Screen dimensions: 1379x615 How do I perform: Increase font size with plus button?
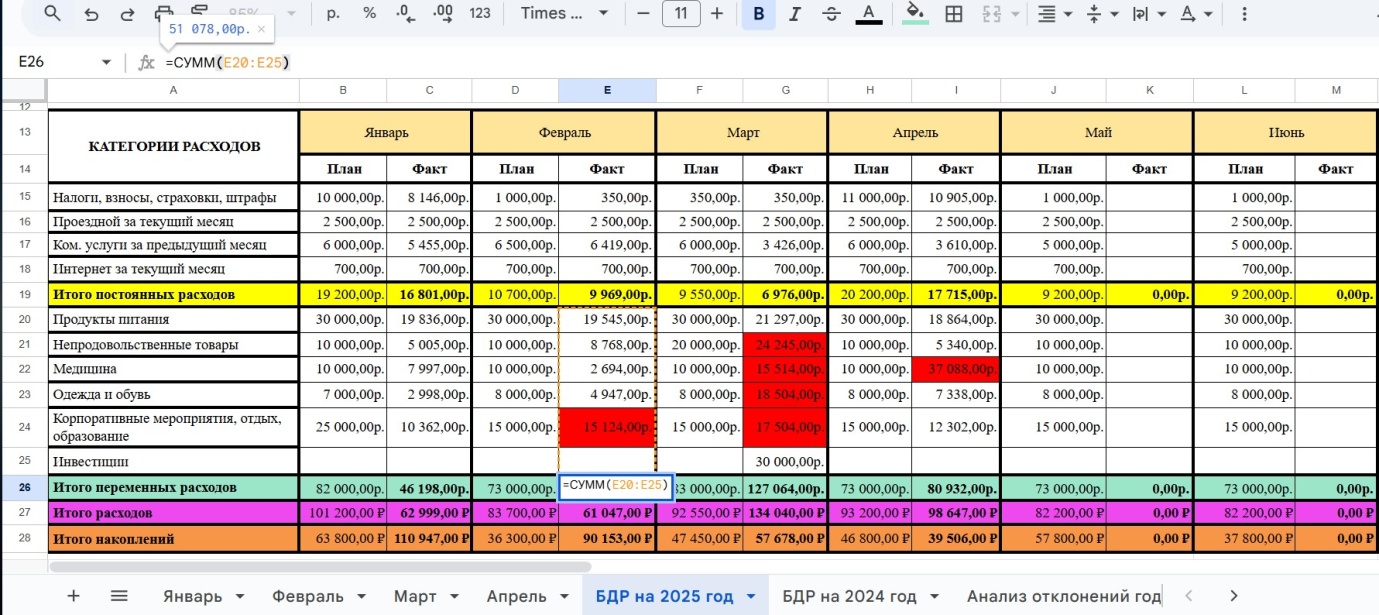pyautogui.click(x=717, y=13)
